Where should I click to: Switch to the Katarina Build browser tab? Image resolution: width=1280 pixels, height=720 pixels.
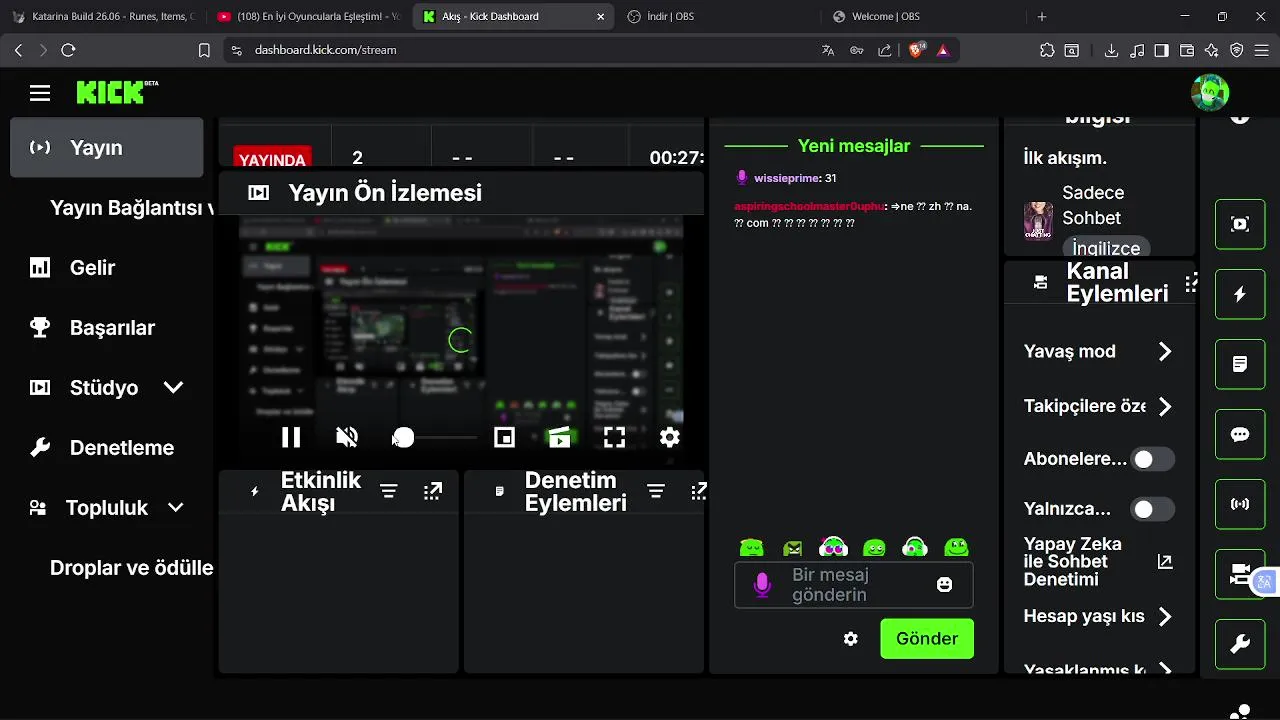click(x=104, y=17)
